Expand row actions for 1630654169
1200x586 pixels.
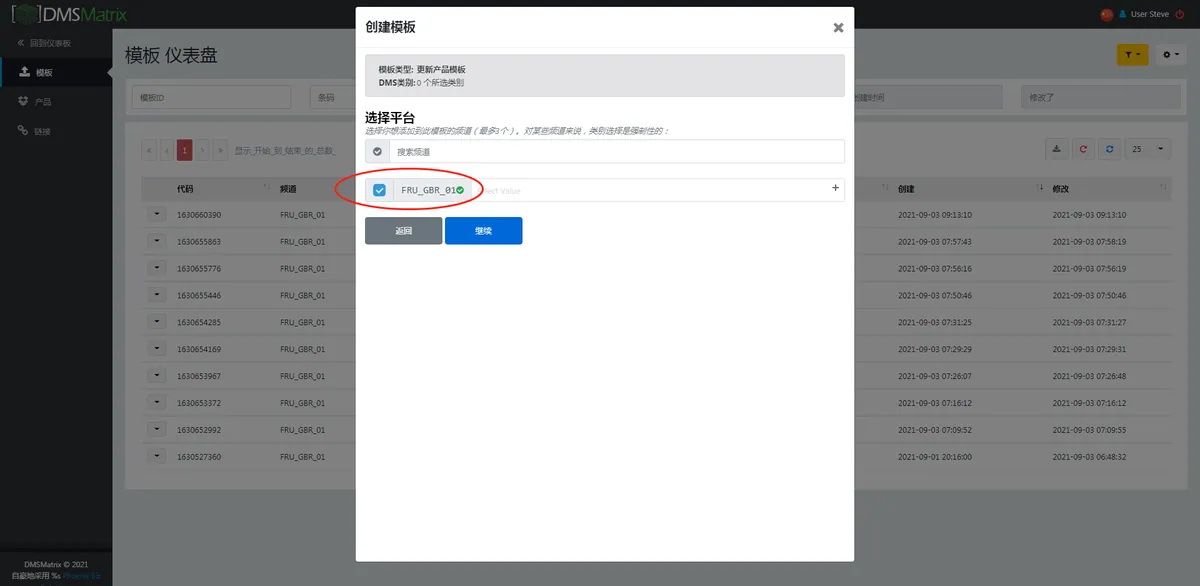point(157,349)
